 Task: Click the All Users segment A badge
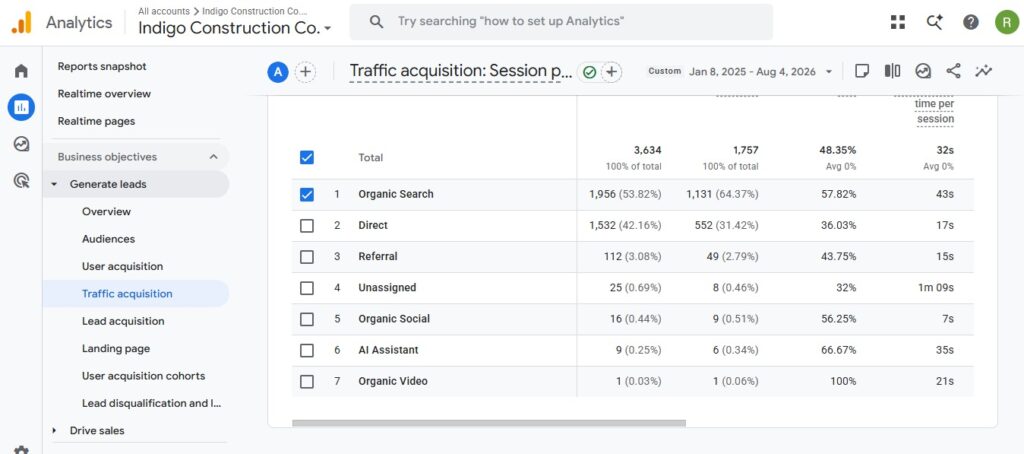tap(278, 72)
